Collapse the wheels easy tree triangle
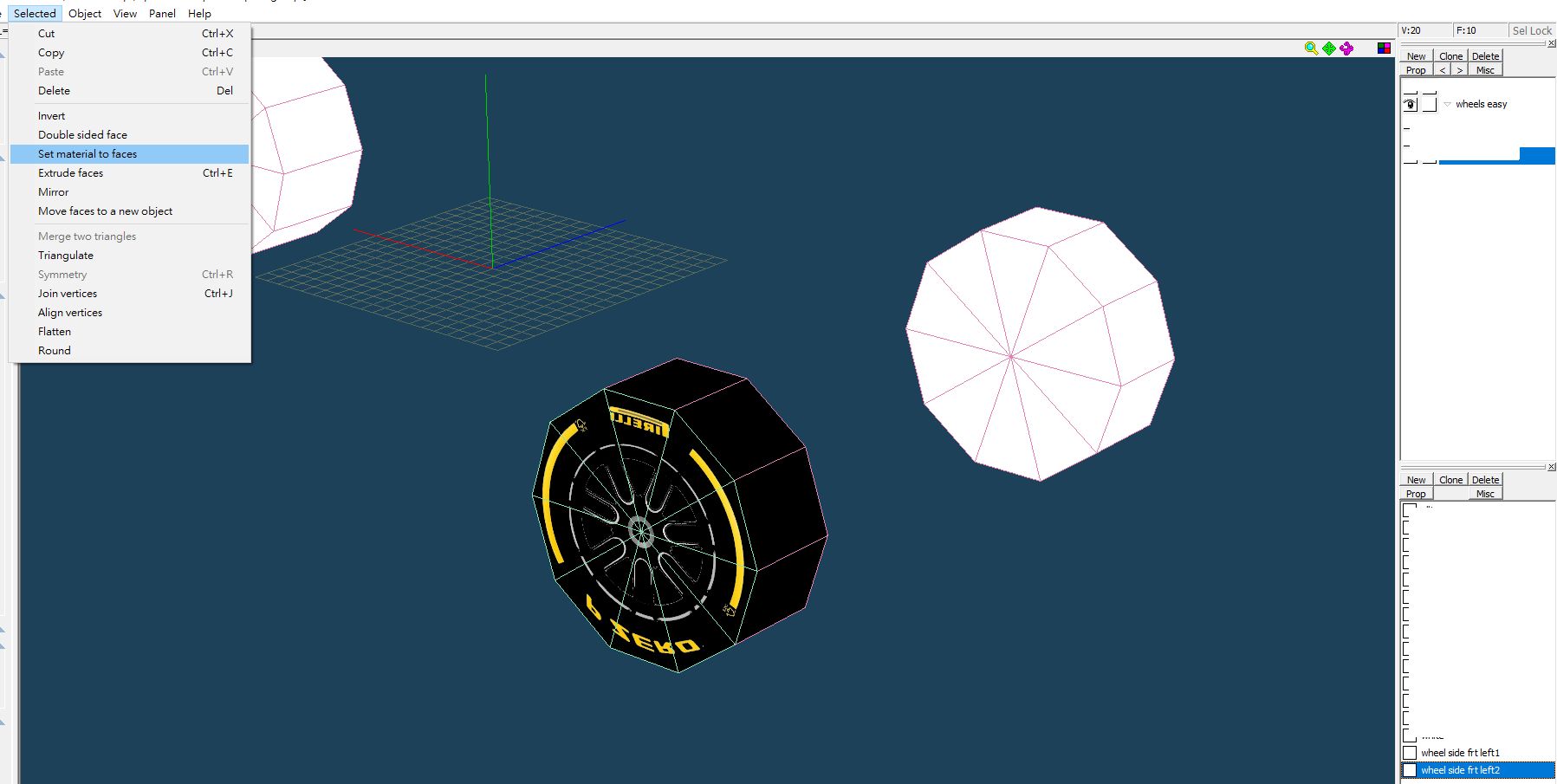This screenshot has width=1557, height=784. [x=1447, y=105]
